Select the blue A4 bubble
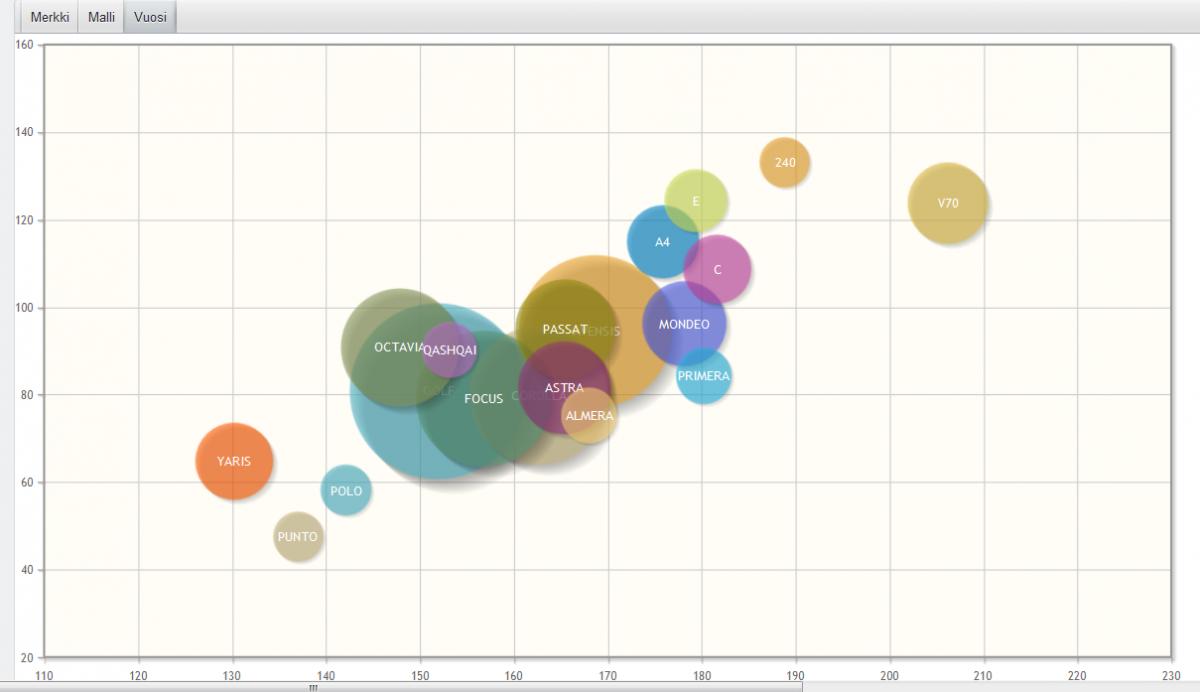This screenshot has height=692, width=1200. [662, 242]
